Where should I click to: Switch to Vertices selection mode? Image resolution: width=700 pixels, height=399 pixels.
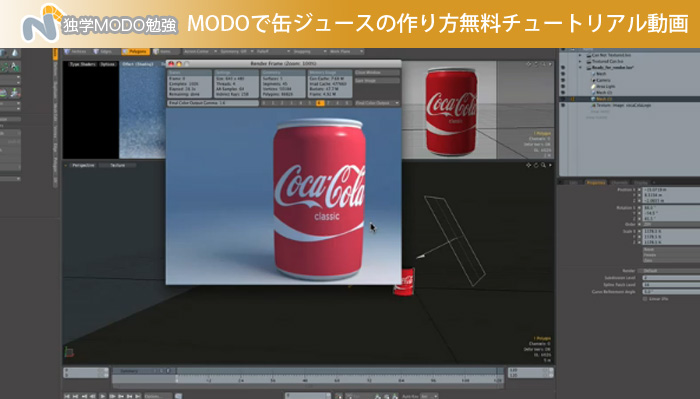pos(77,52)
